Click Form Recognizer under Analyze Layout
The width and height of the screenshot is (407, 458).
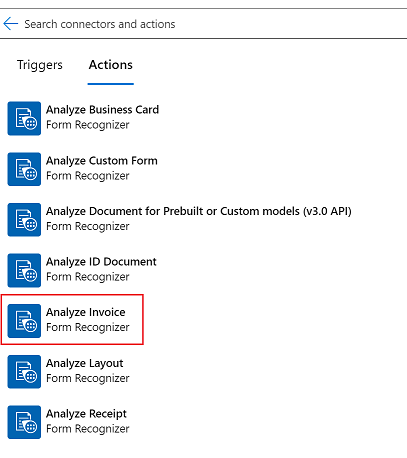(88, 379)
